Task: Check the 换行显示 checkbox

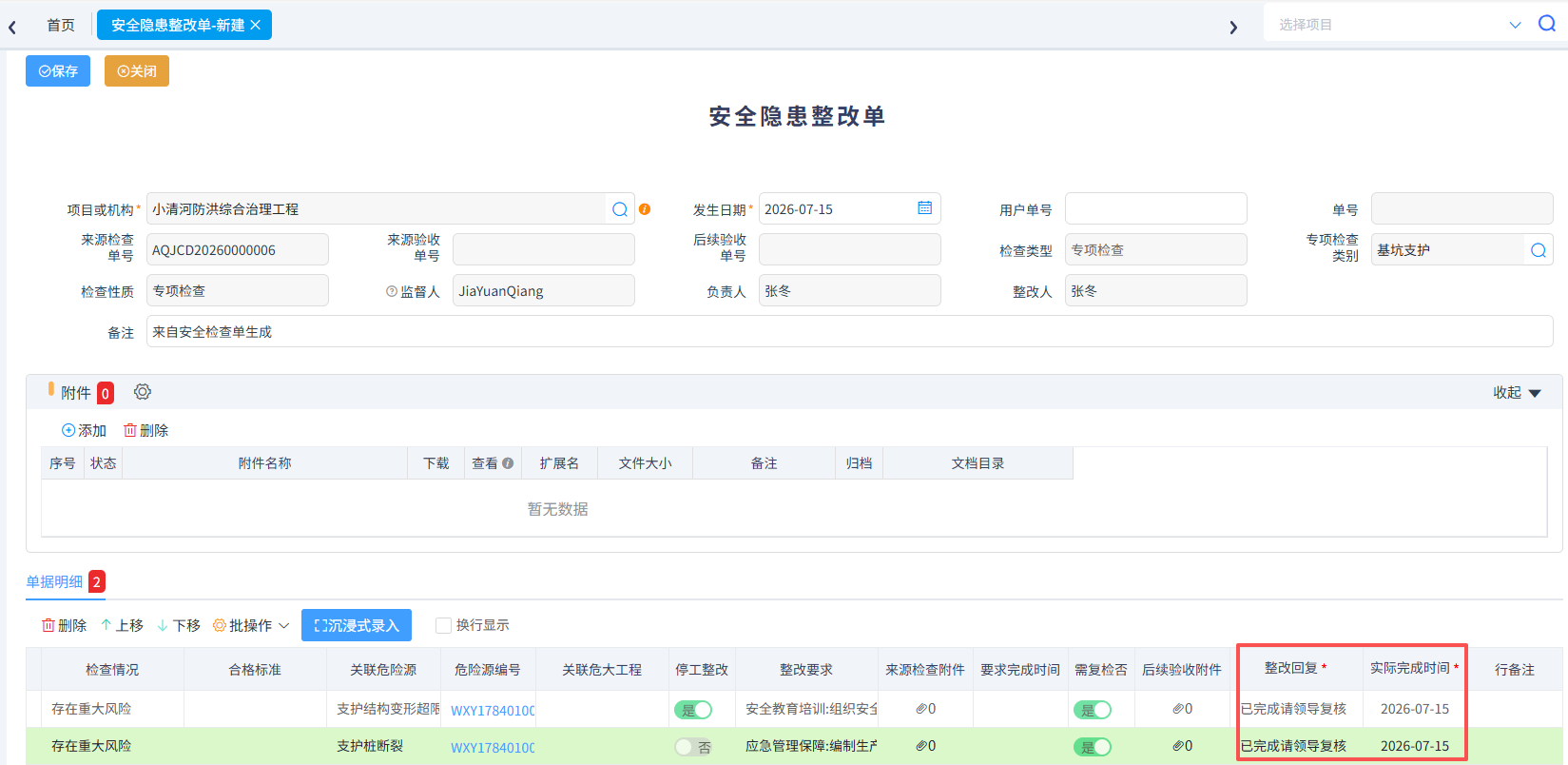Action: point(443,625)
